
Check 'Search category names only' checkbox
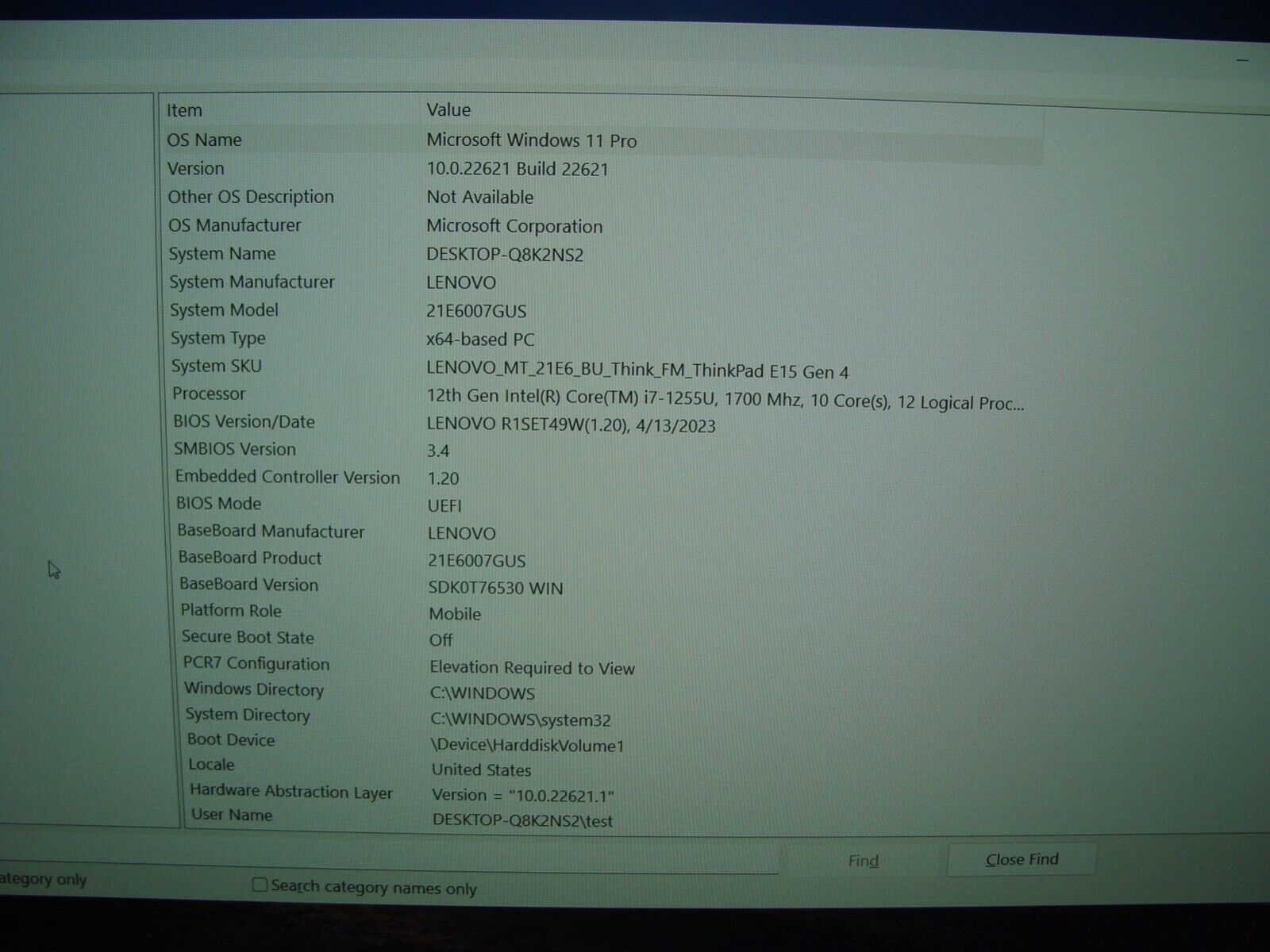coord(260,885)
